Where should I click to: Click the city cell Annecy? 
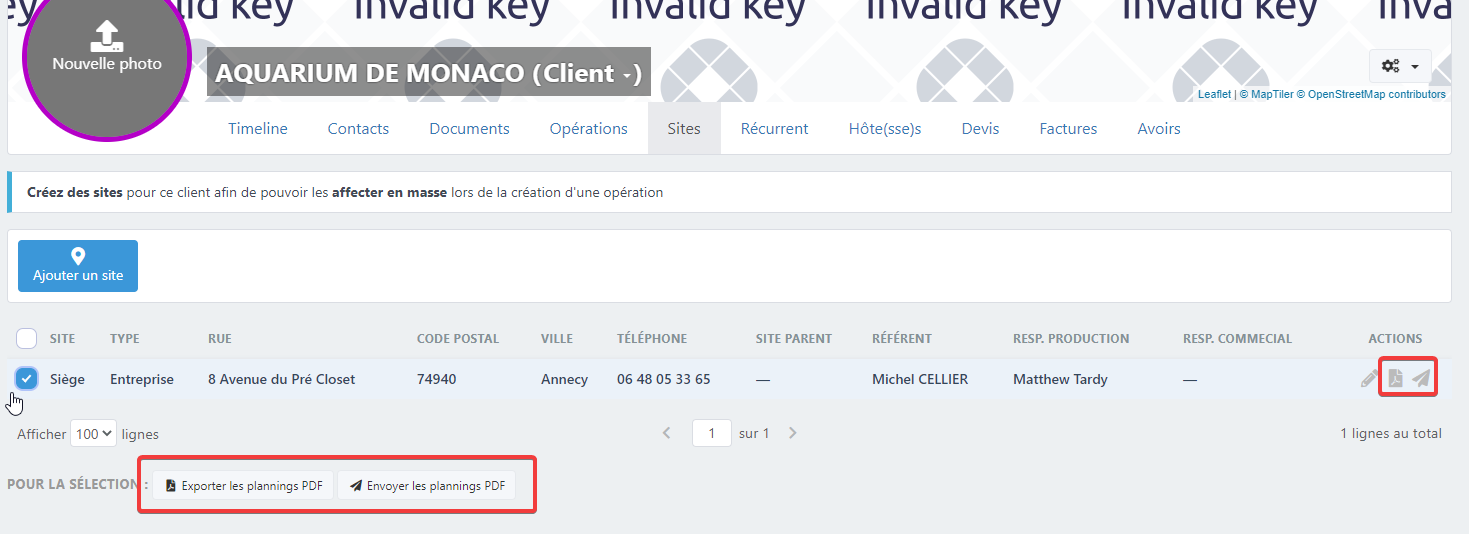(x=564, y=379)
